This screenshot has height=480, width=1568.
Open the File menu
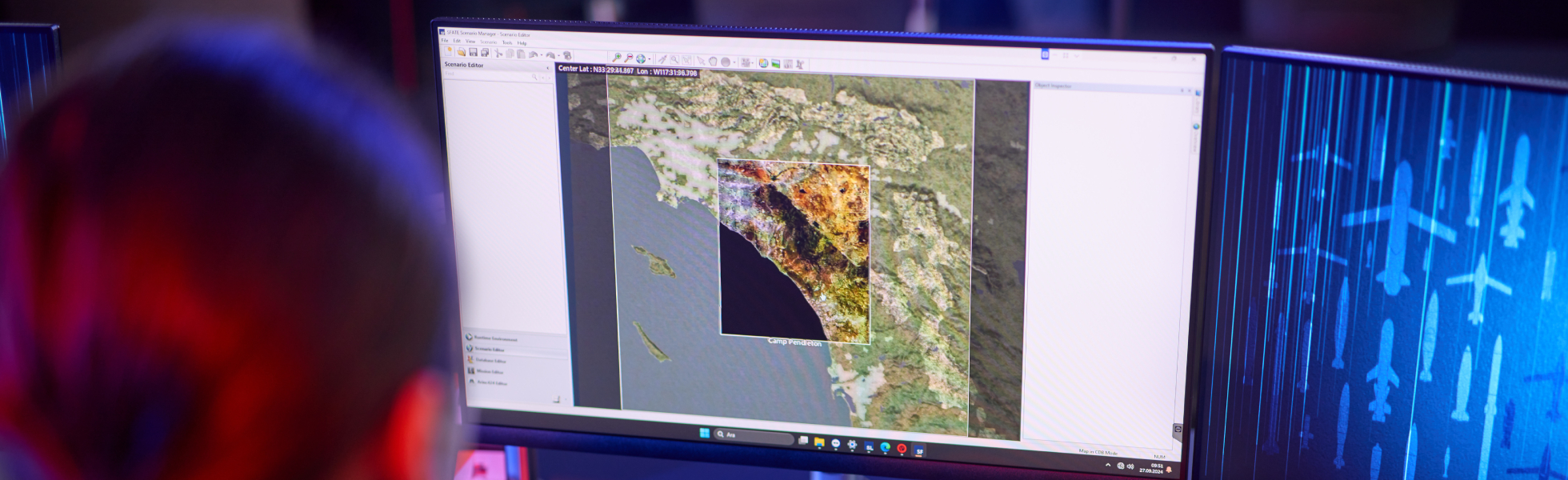coord(445,40)
